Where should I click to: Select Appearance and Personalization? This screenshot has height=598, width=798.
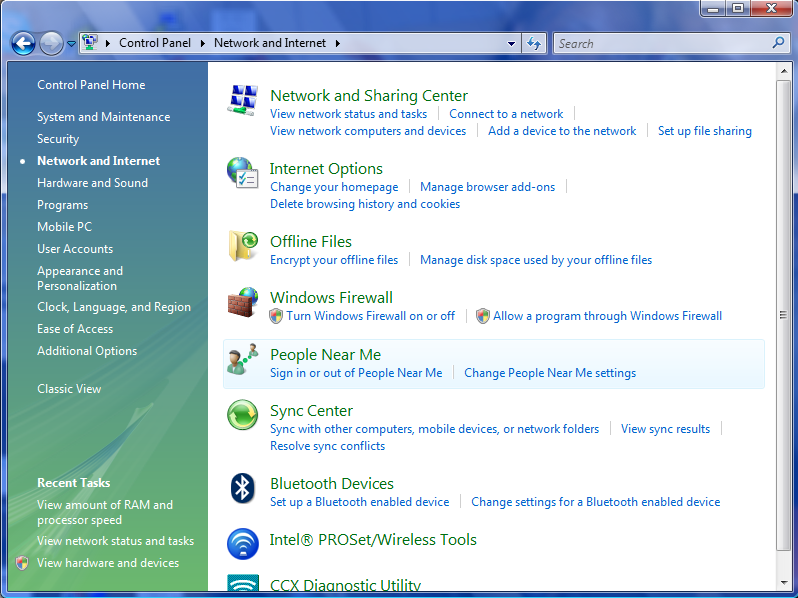click(80, 278)
